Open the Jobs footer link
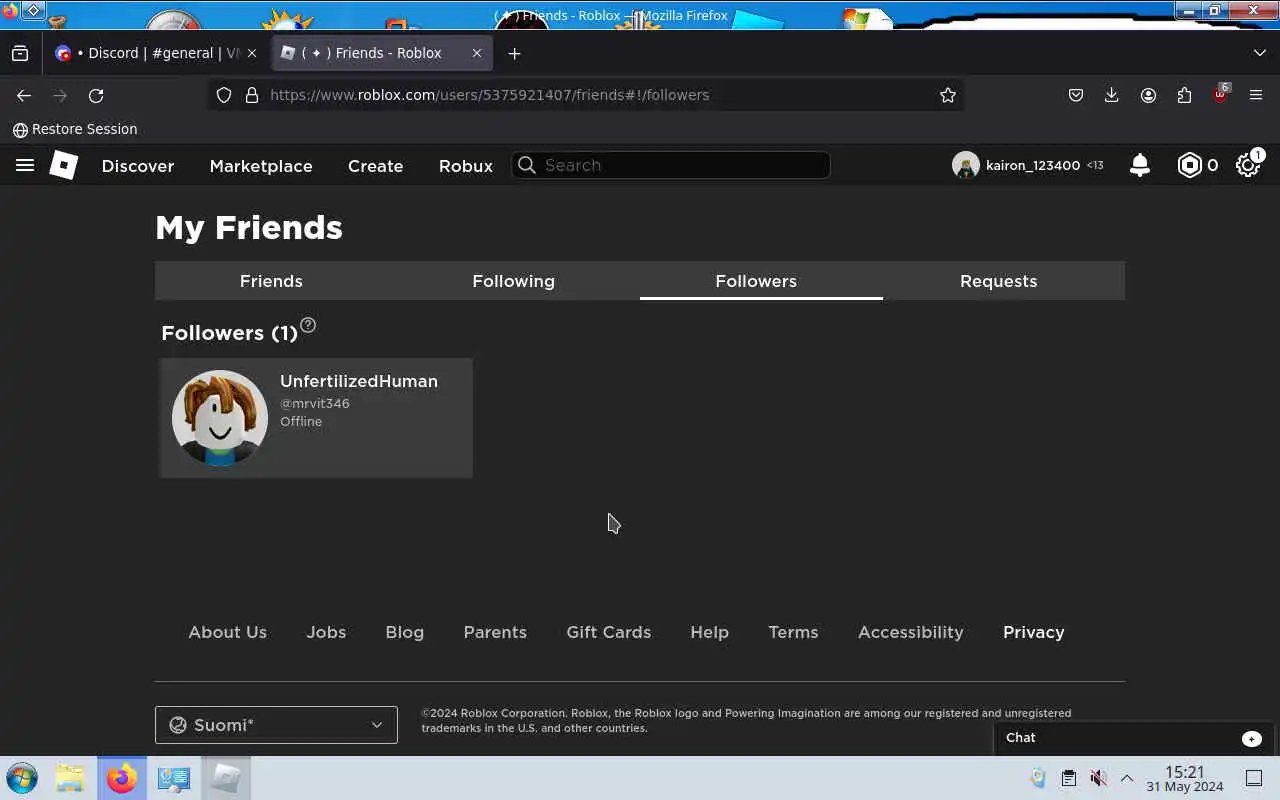Image resolution: width=1280 pixels, height=800 pixels. [326, 632]
